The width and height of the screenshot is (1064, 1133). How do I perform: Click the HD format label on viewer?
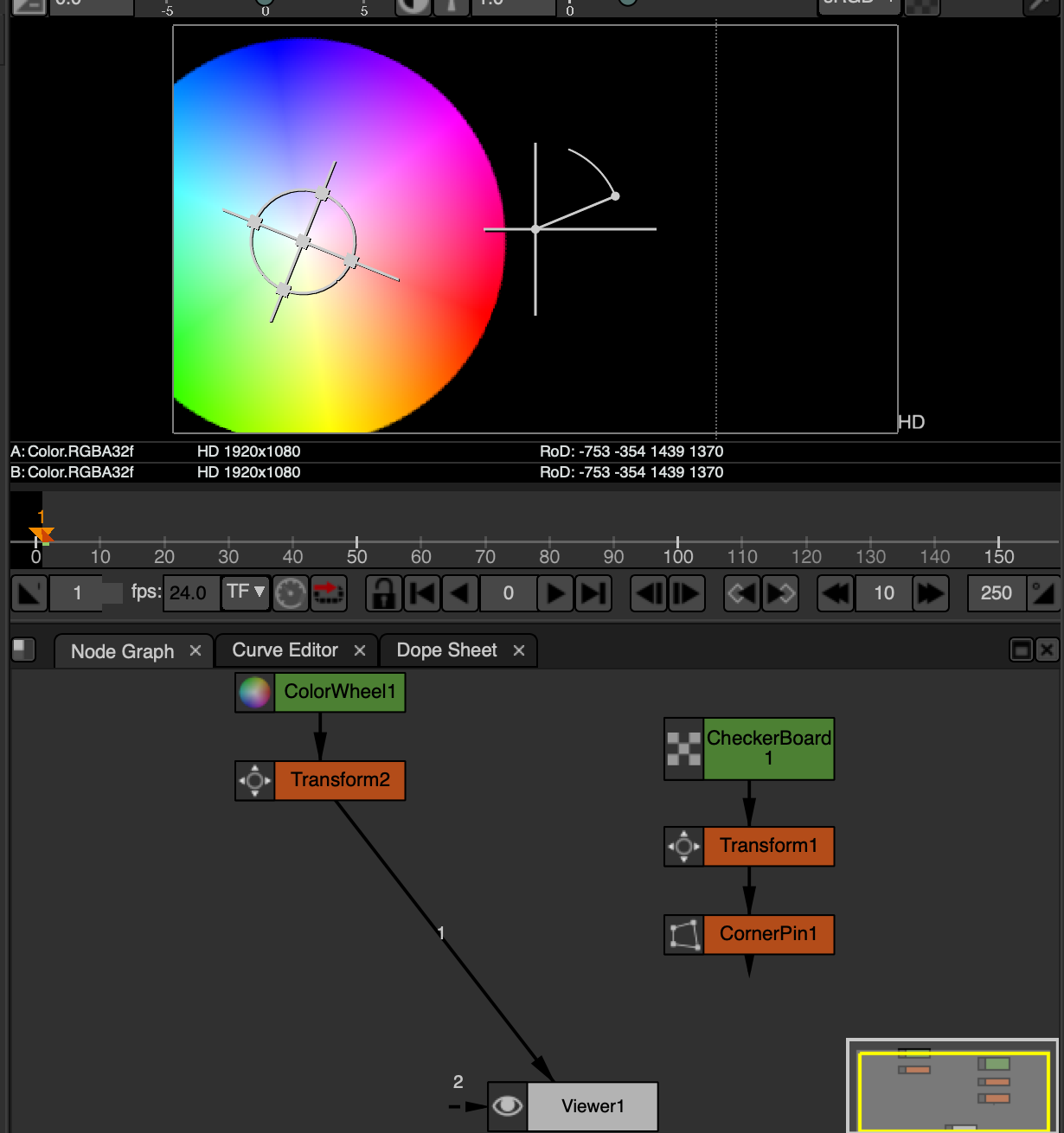point(912,422)
